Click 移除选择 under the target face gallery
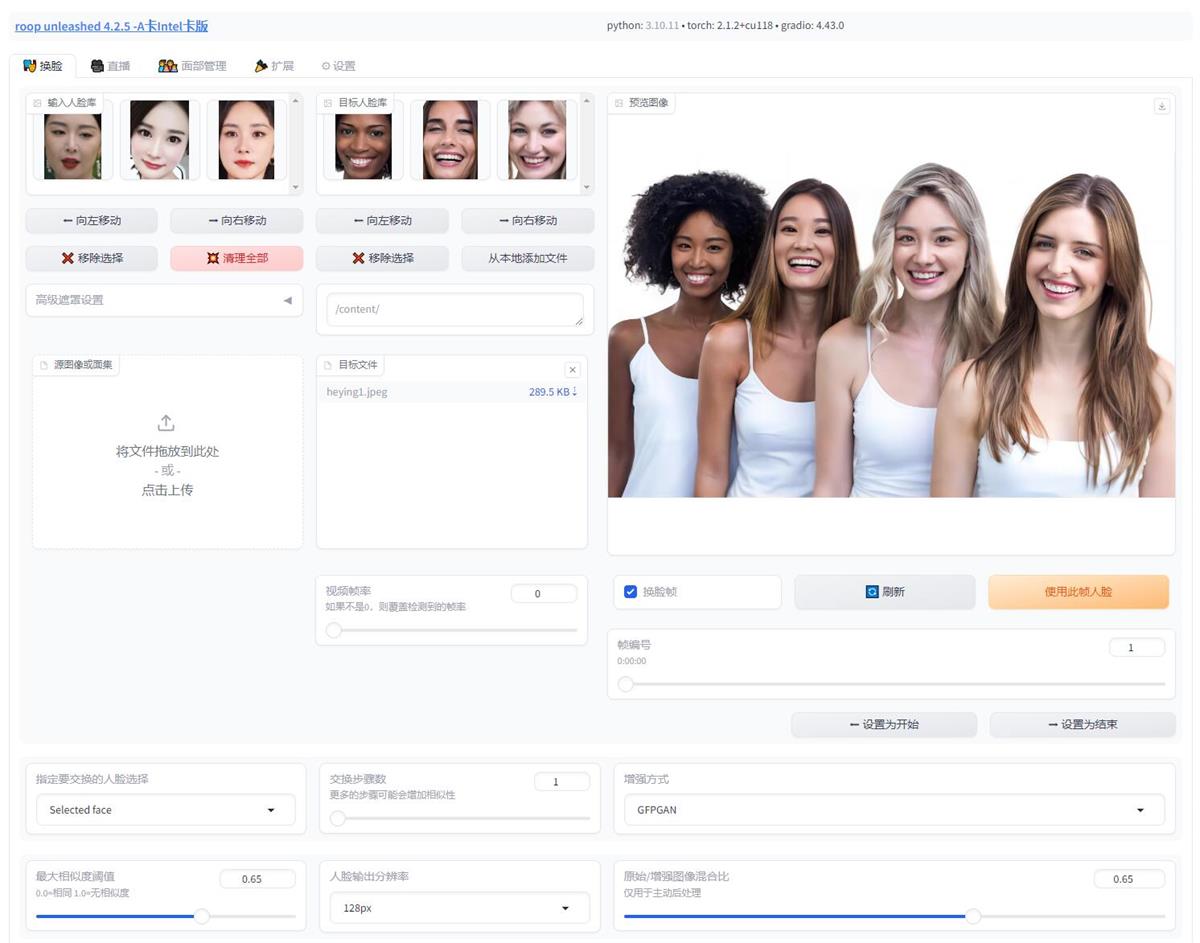Viewport: 1200px width, 943px height. pyautogui.click(x=382, y=258)
